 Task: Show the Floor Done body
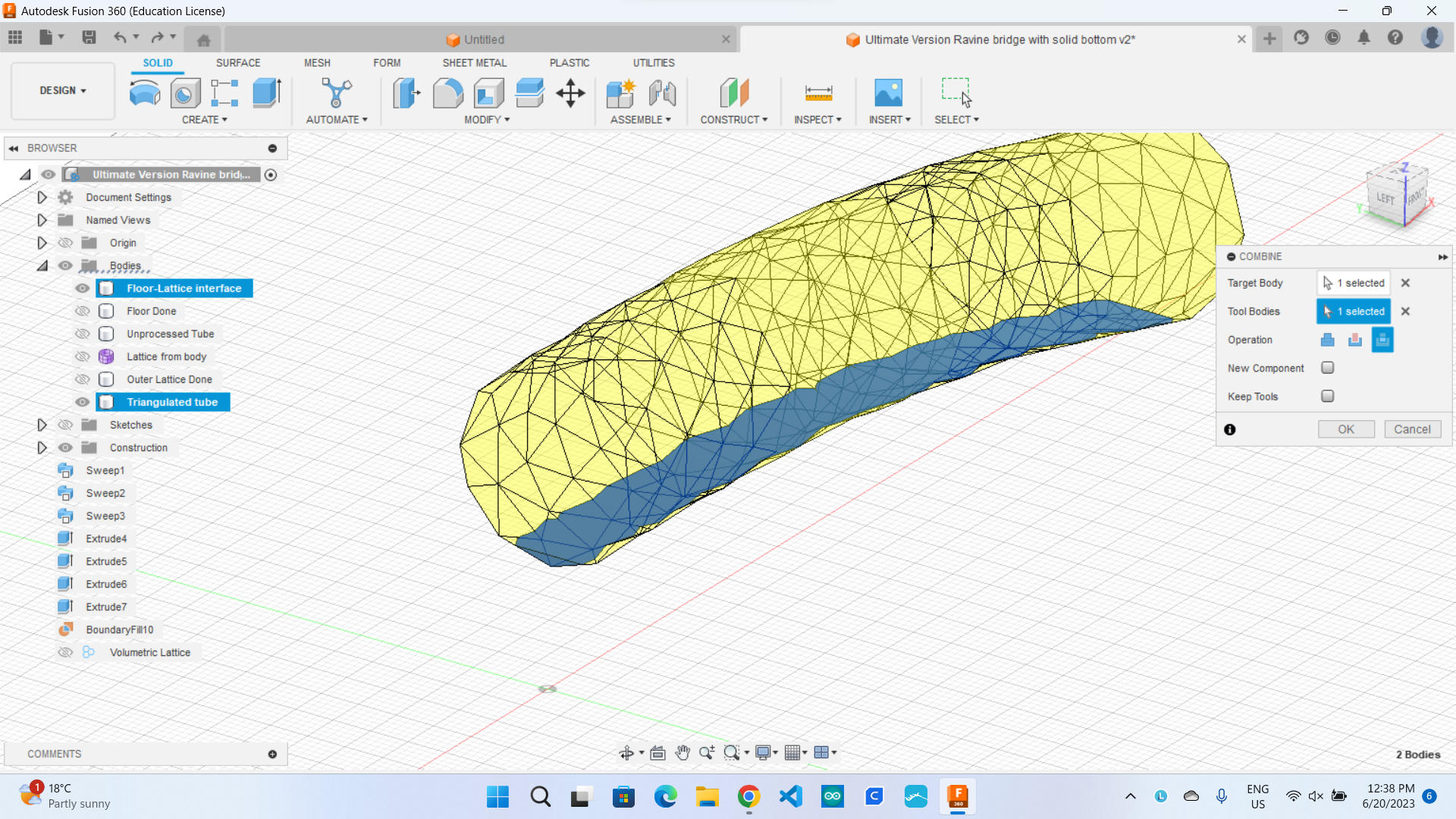[83, 311]
